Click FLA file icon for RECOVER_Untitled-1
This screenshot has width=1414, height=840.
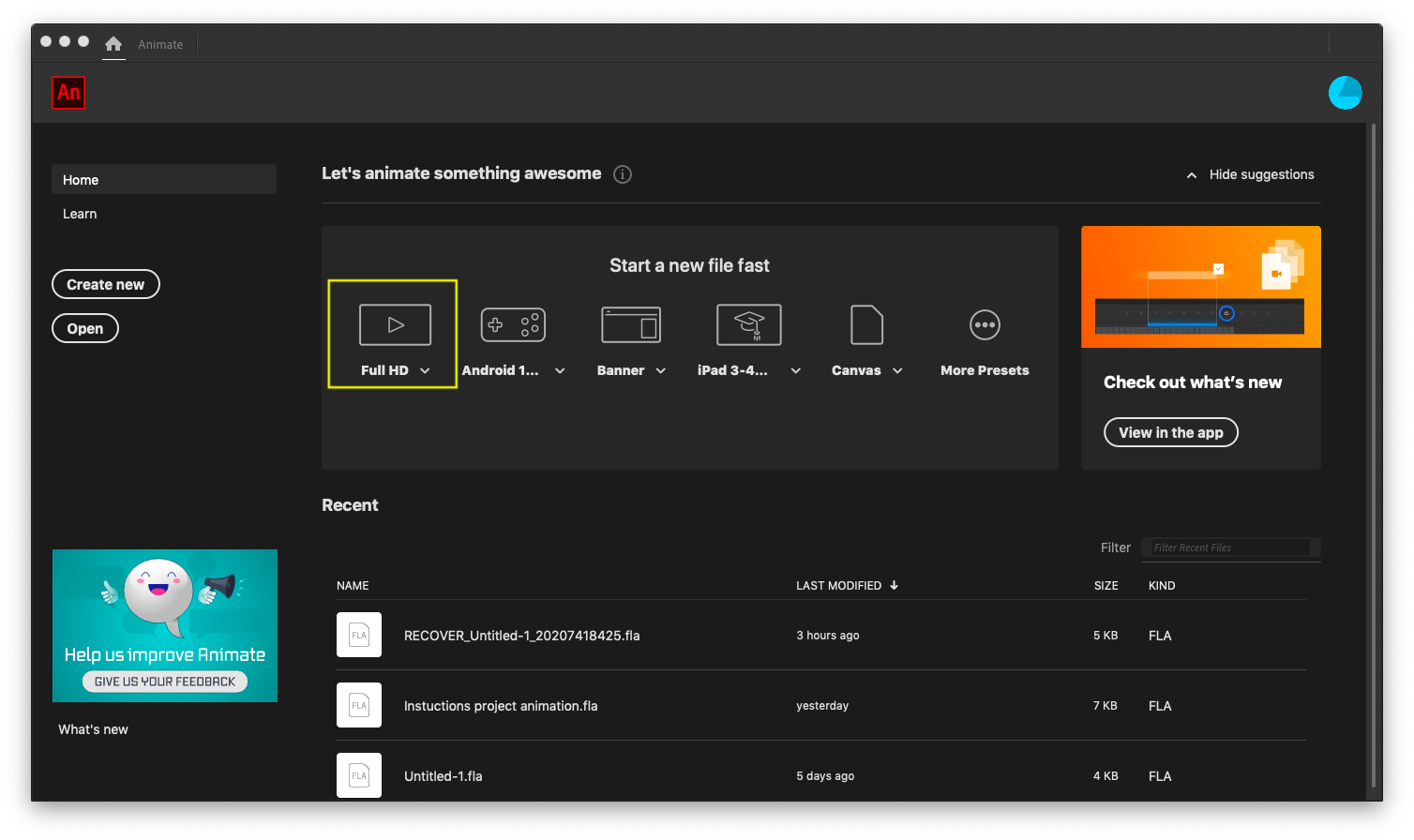click(359, 635)
